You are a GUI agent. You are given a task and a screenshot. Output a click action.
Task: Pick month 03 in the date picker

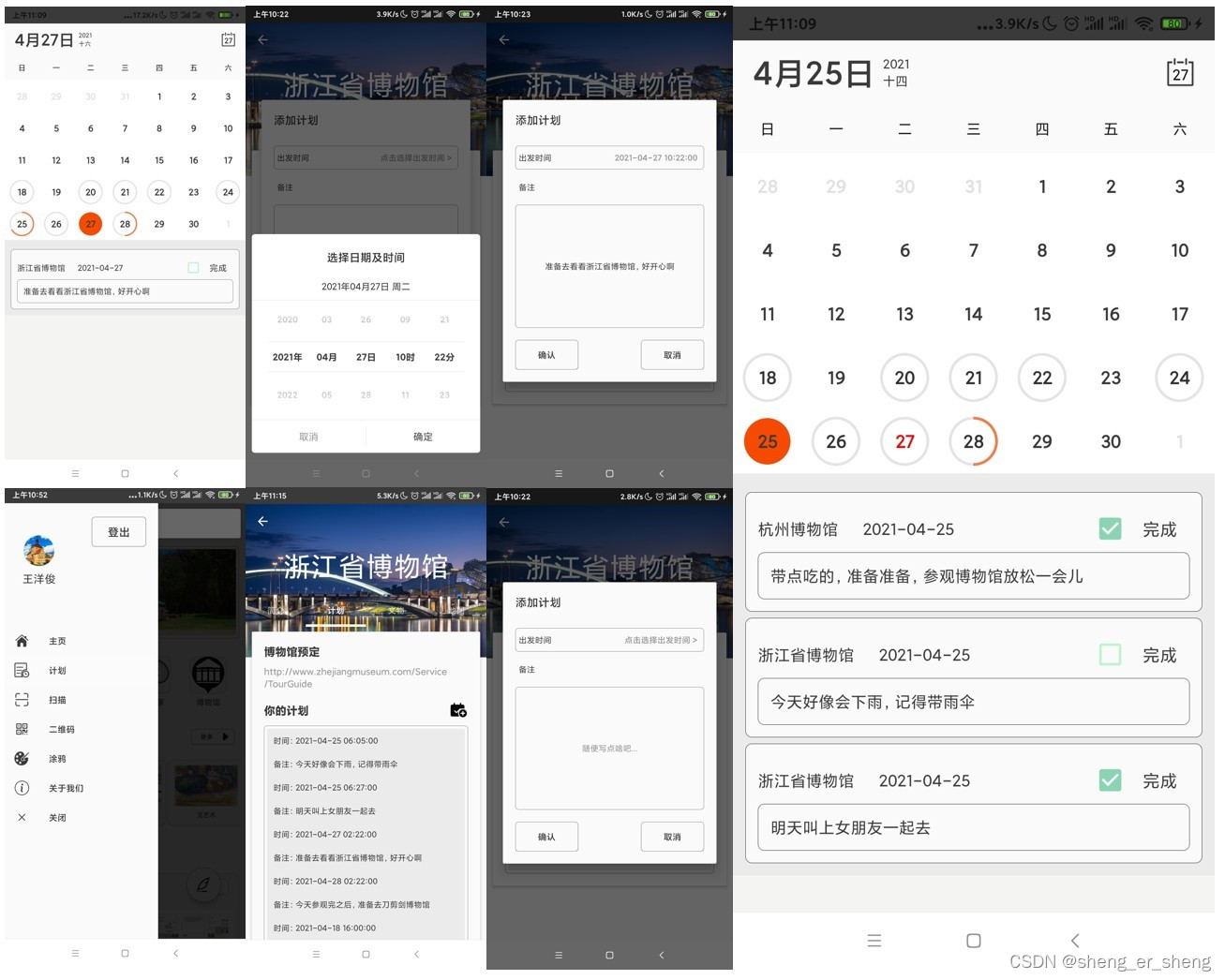click(327, 320)
